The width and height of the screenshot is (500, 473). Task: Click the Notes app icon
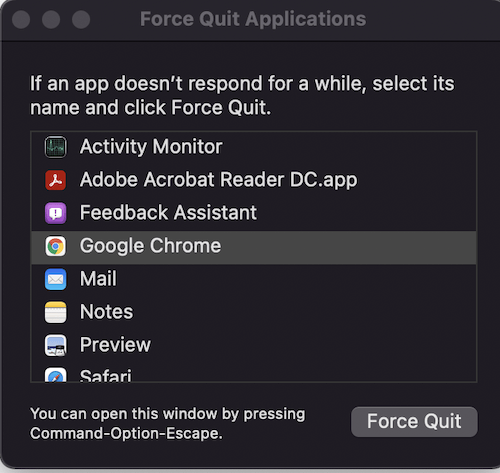tap(55, 312)
